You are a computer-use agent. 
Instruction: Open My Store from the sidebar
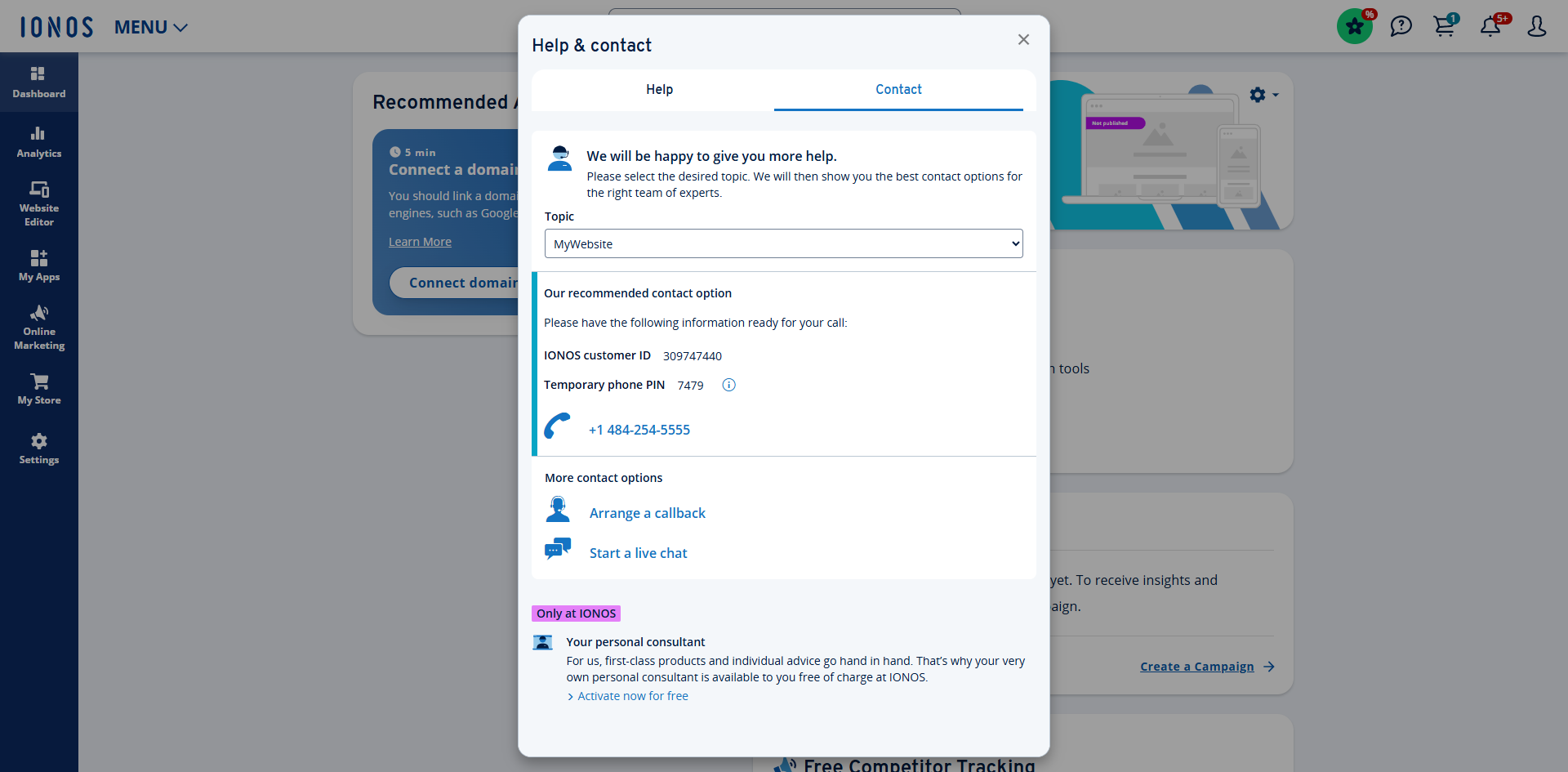38,388
